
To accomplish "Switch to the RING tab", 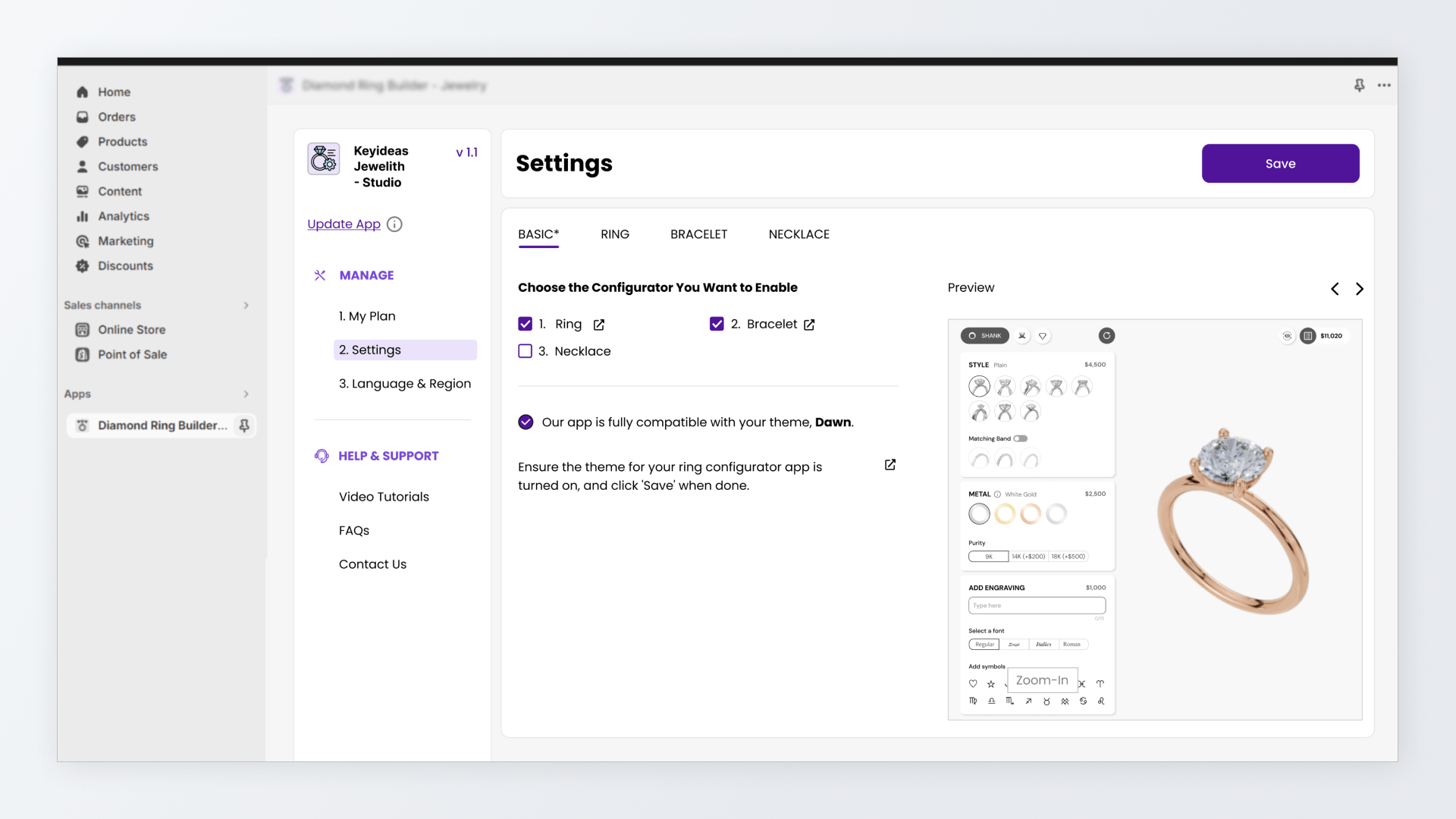I will pyautogui.click(x=614, y=234).
